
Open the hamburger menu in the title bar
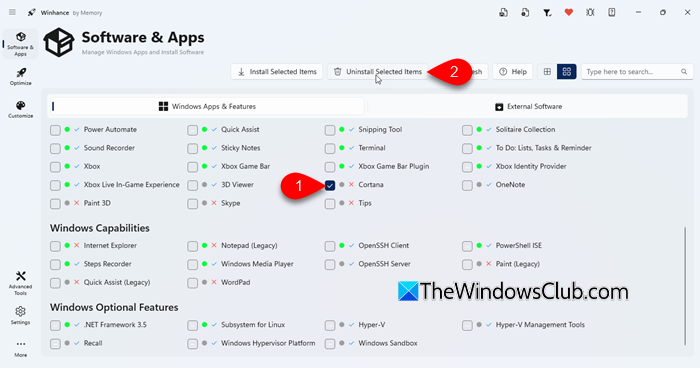tap(12, 12)
